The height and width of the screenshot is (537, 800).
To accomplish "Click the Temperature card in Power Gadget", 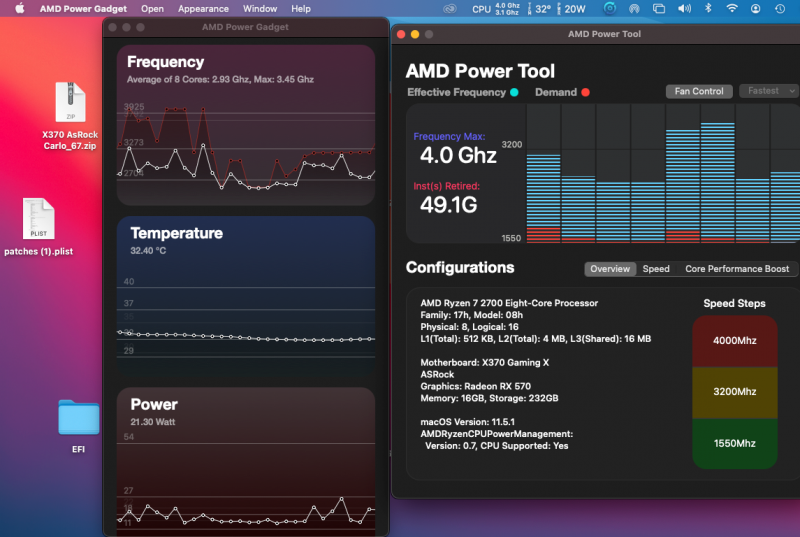I will (246, 296).
